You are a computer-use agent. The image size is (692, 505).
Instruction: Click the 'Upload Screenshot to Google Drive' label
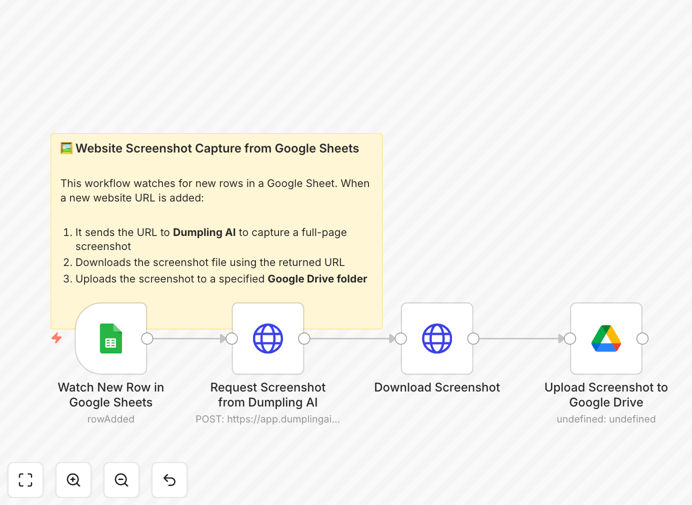click(606, 395)
